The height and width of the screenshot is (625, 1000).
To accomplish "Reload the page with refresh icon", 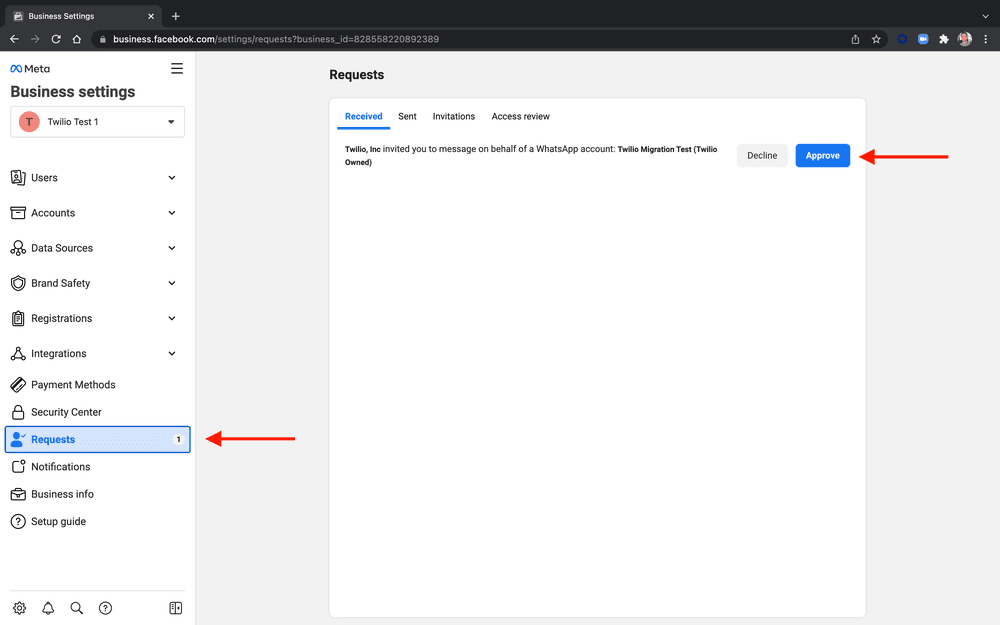I will click(56, 39).
